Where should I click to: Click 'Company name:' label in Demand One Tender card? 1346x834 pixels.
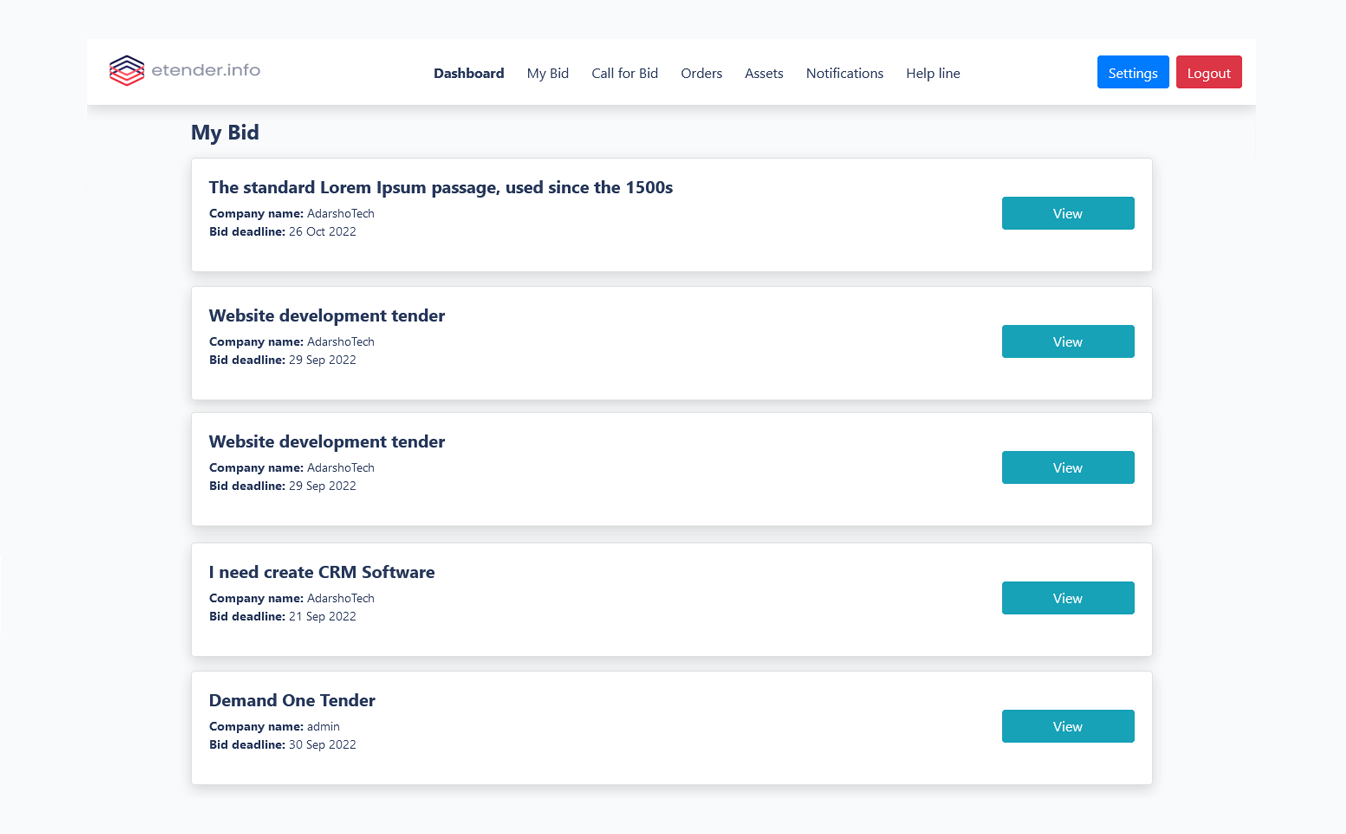[256, 726]
